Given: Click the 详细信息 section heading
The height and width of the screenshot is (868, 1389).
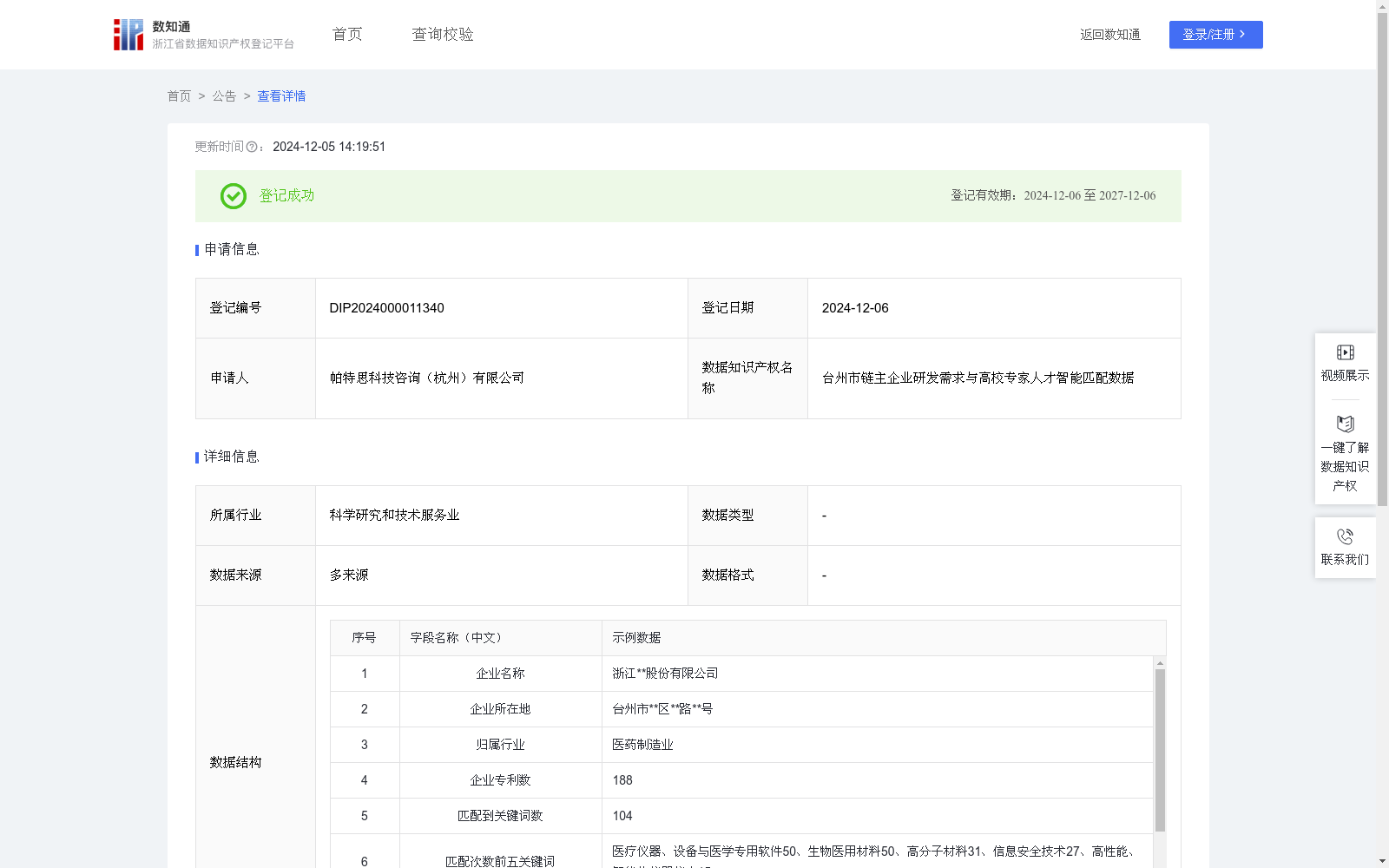Looking at the screenshot, I should point(232,457).
